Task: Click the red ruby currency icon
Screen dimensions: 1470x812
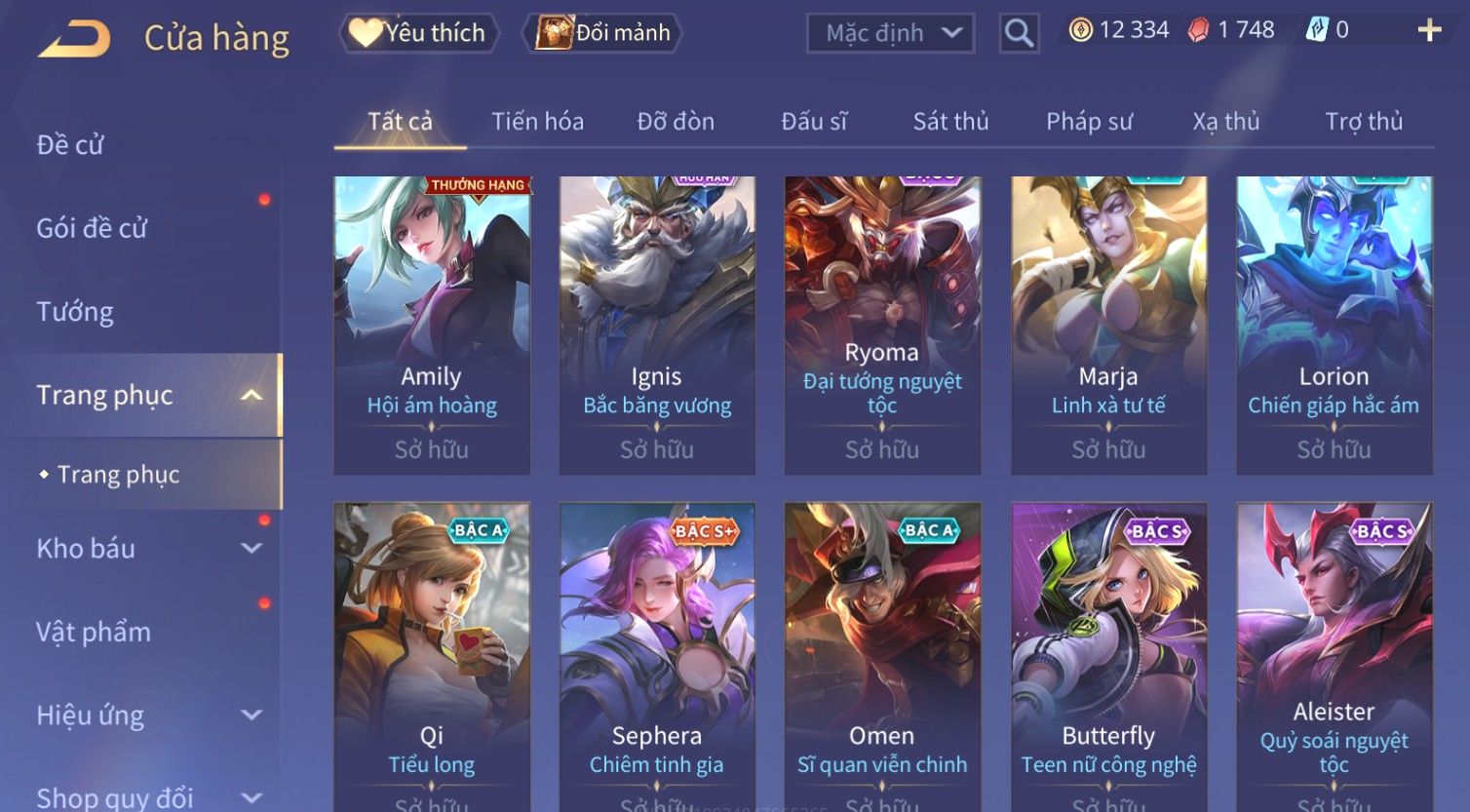Action: pos(1198,30)
